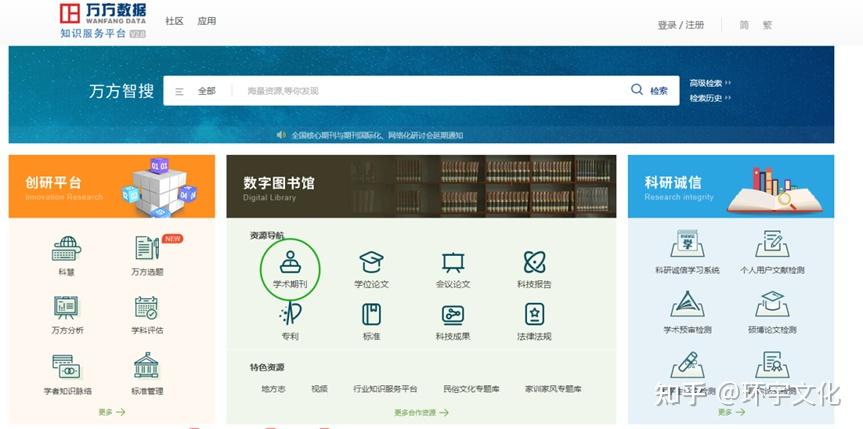Click the 资源导航 heading text
This screenshot has height=429, width=863.
[x=267, y=235]
